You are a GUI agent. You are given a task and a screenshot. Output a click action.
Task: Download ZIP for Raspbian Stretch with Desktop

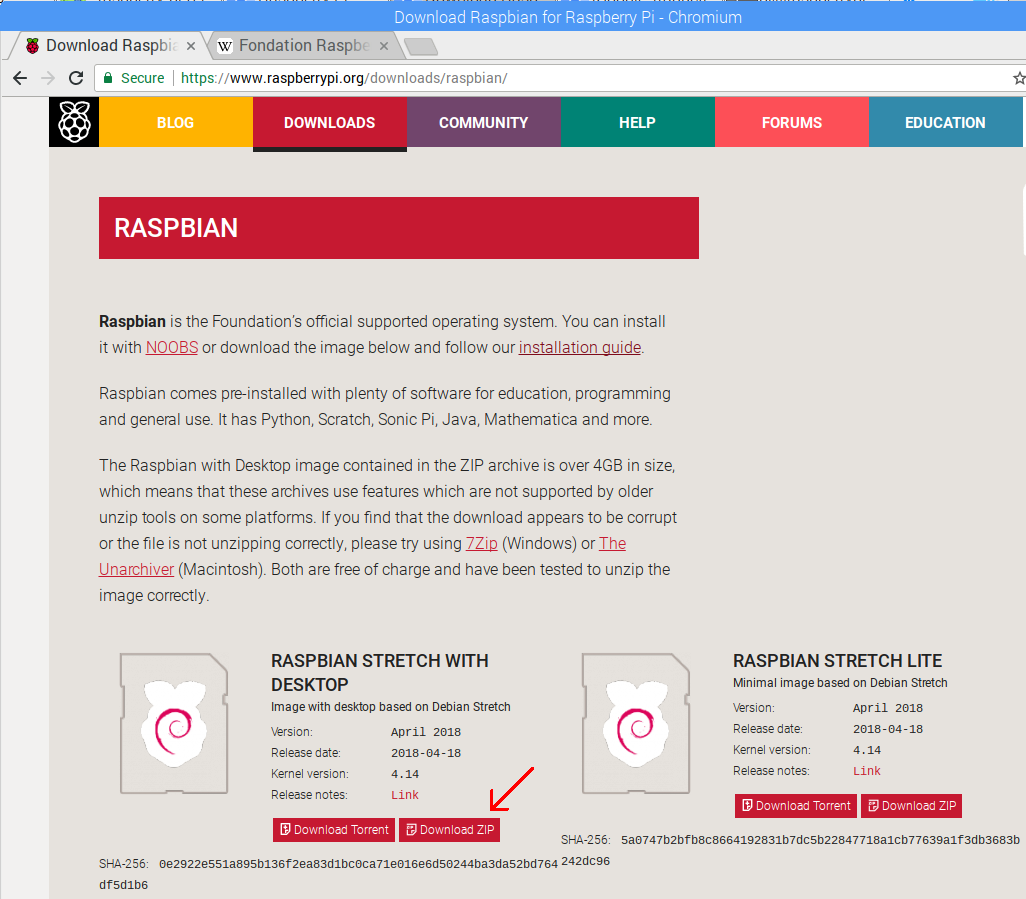click(450, 830)
